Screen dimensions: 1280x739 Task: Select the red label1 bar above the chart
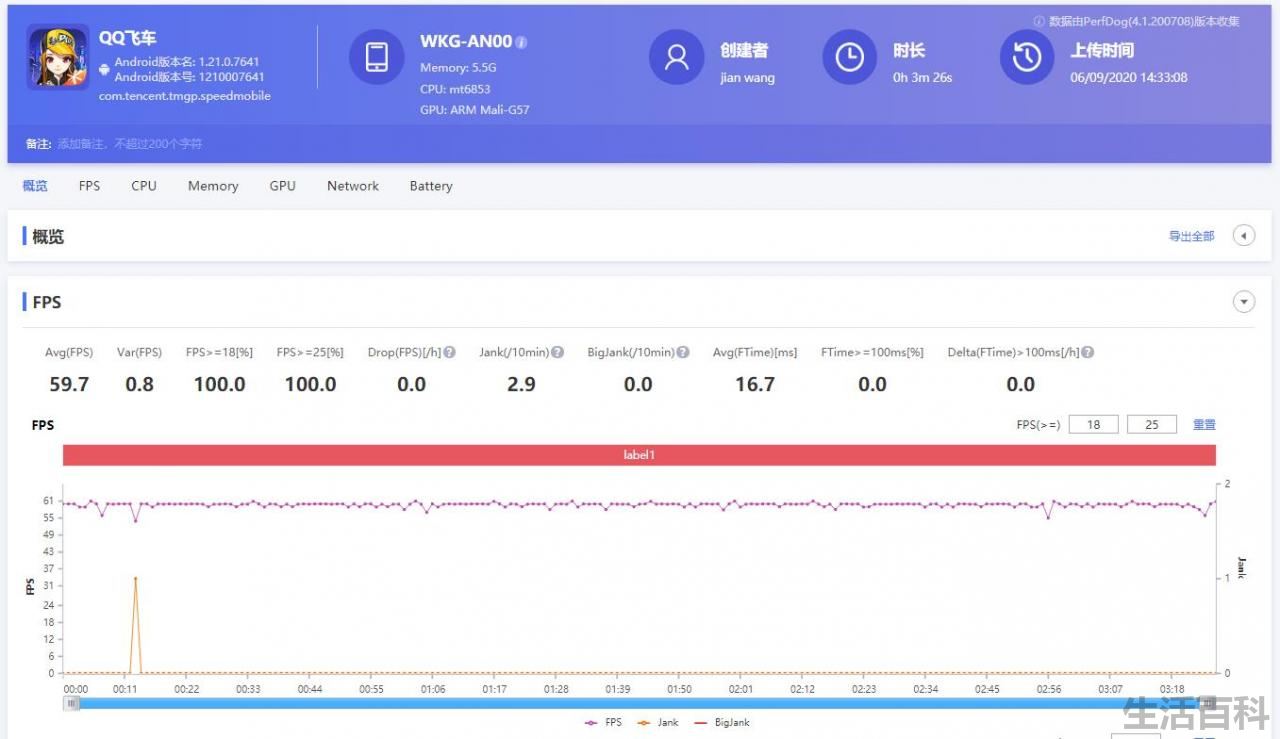639,455
